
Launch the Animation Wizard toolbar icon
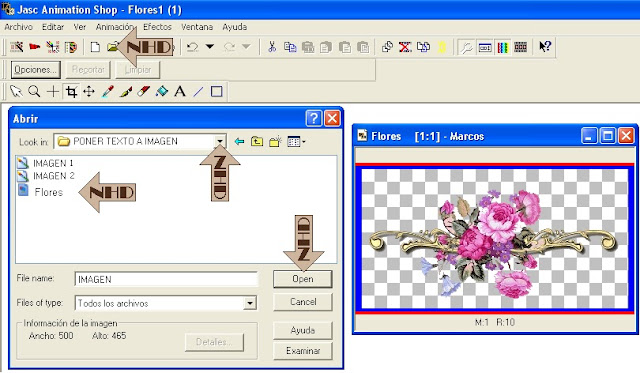click(x=16, y=47)
